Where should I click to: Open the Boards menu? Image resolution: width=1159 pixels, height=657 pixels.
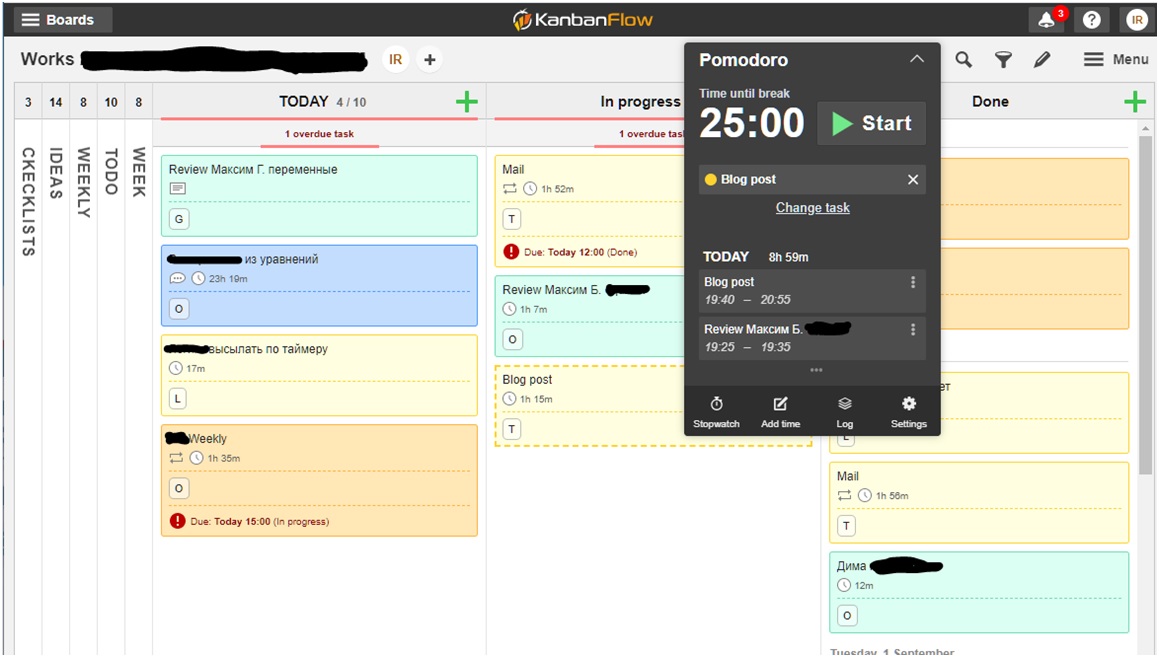point(62,20)
